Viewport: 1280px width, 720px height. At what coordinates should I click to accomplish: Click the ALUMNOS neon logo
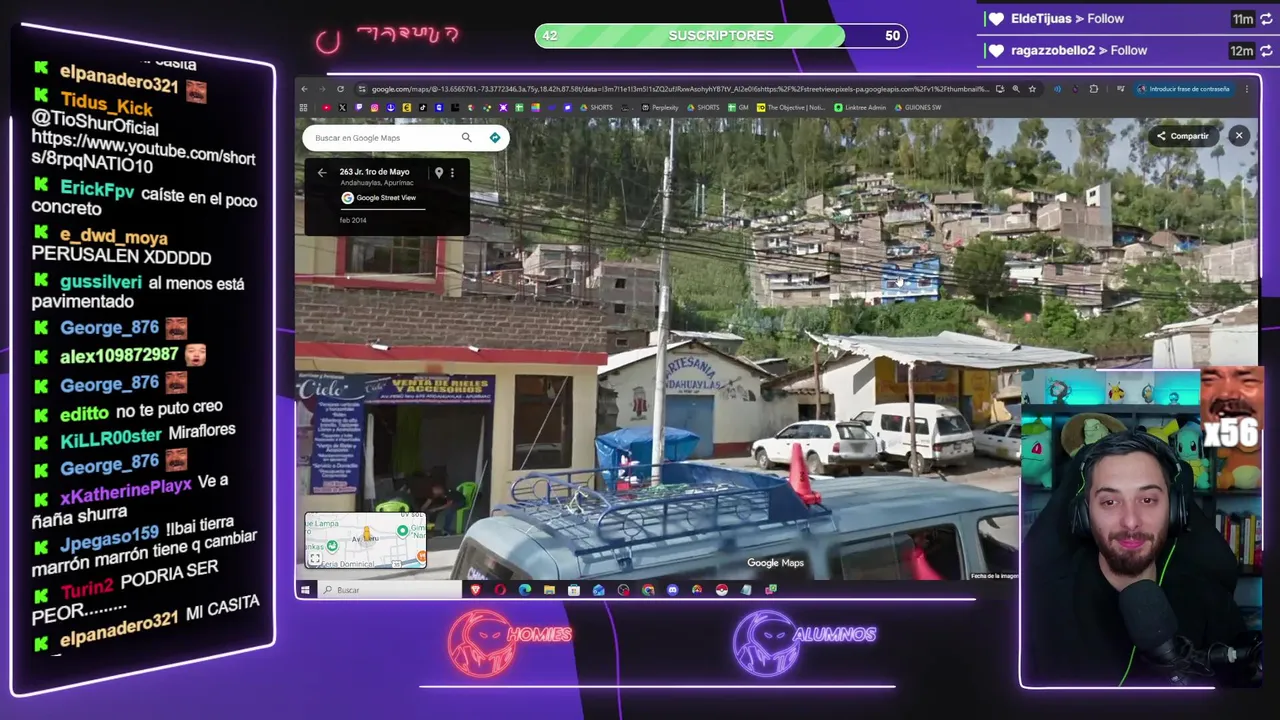804,641
